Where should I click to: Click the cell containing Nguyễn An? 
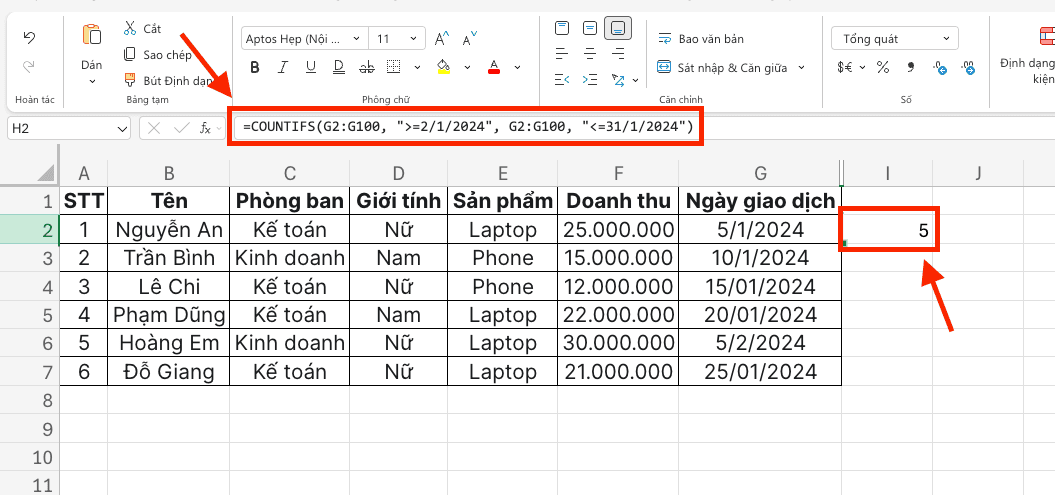pyautogui.click(x=169, y=230)
